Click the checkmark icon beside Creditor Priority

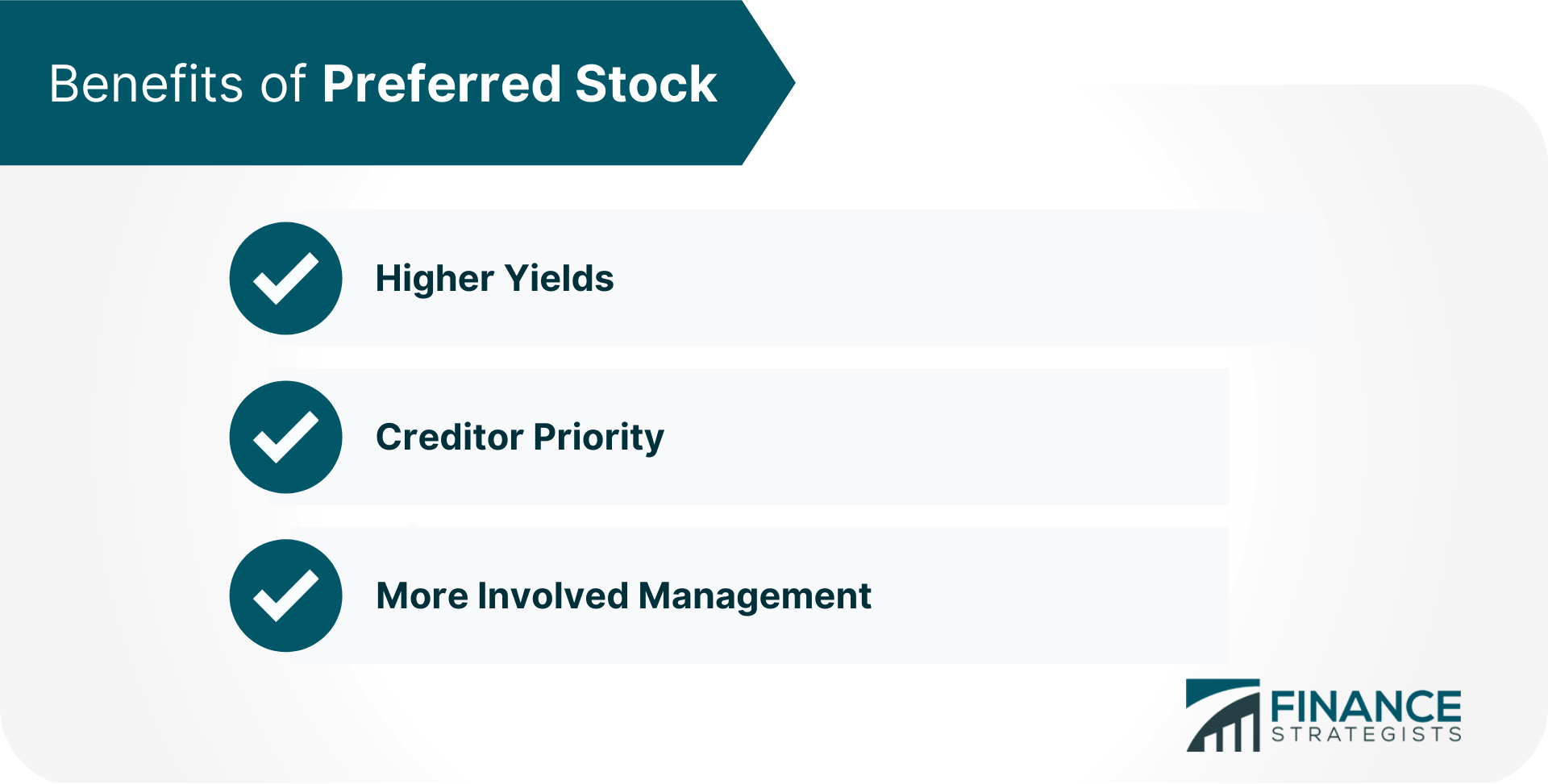pyautogui.click(x=285, y=437)
